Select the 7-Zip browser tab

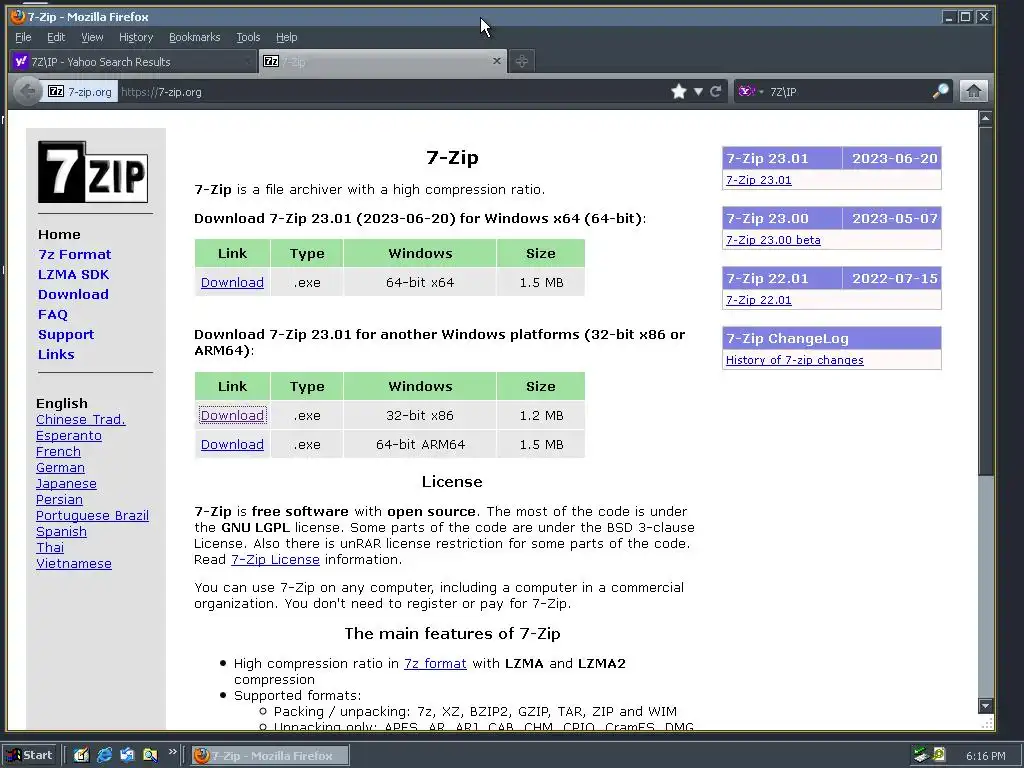click(383, 61)
